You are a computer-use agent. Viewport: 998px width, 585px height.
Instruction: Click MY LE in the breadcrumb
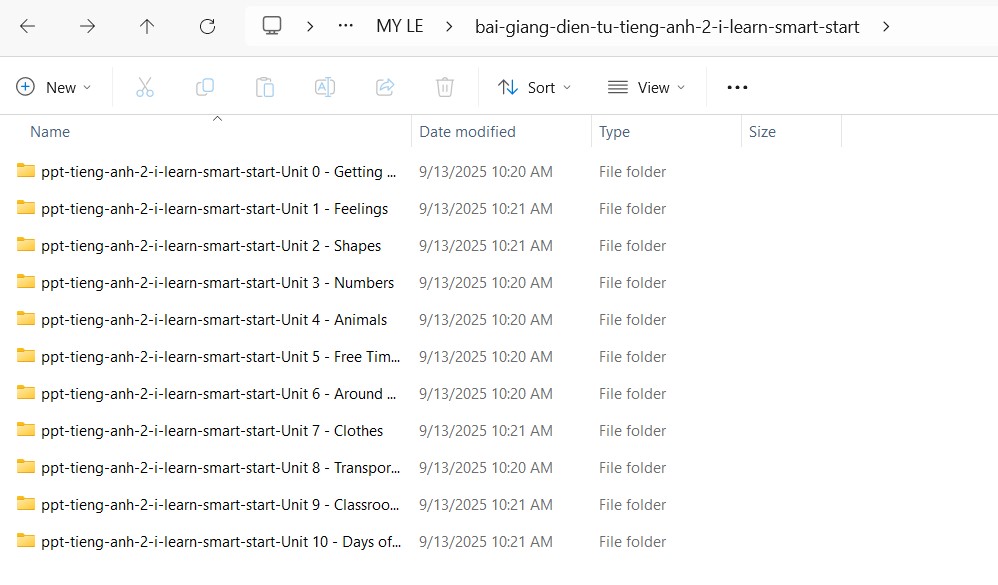point(399,27)
